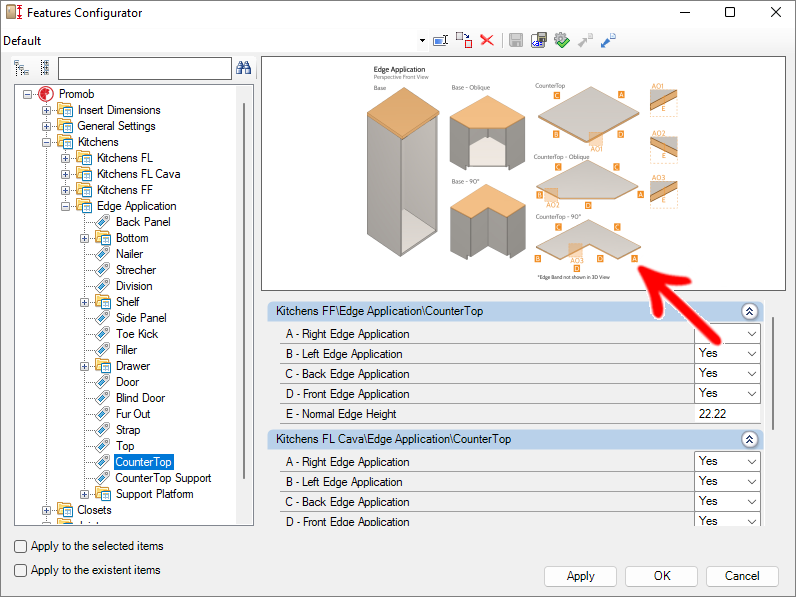The image size is (796, 597).
Task: Open Kitchens FF D - Front Edge dropdown
Action: (752, 393)
